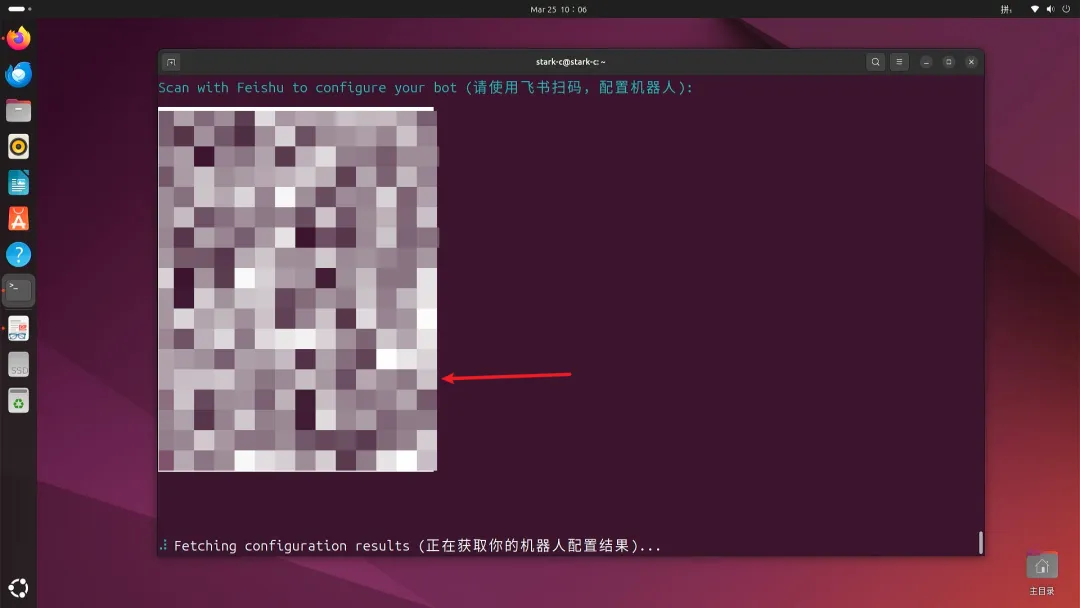1080x608 pixels.
Task: Close the terminal window
Action: click(971, 62)
